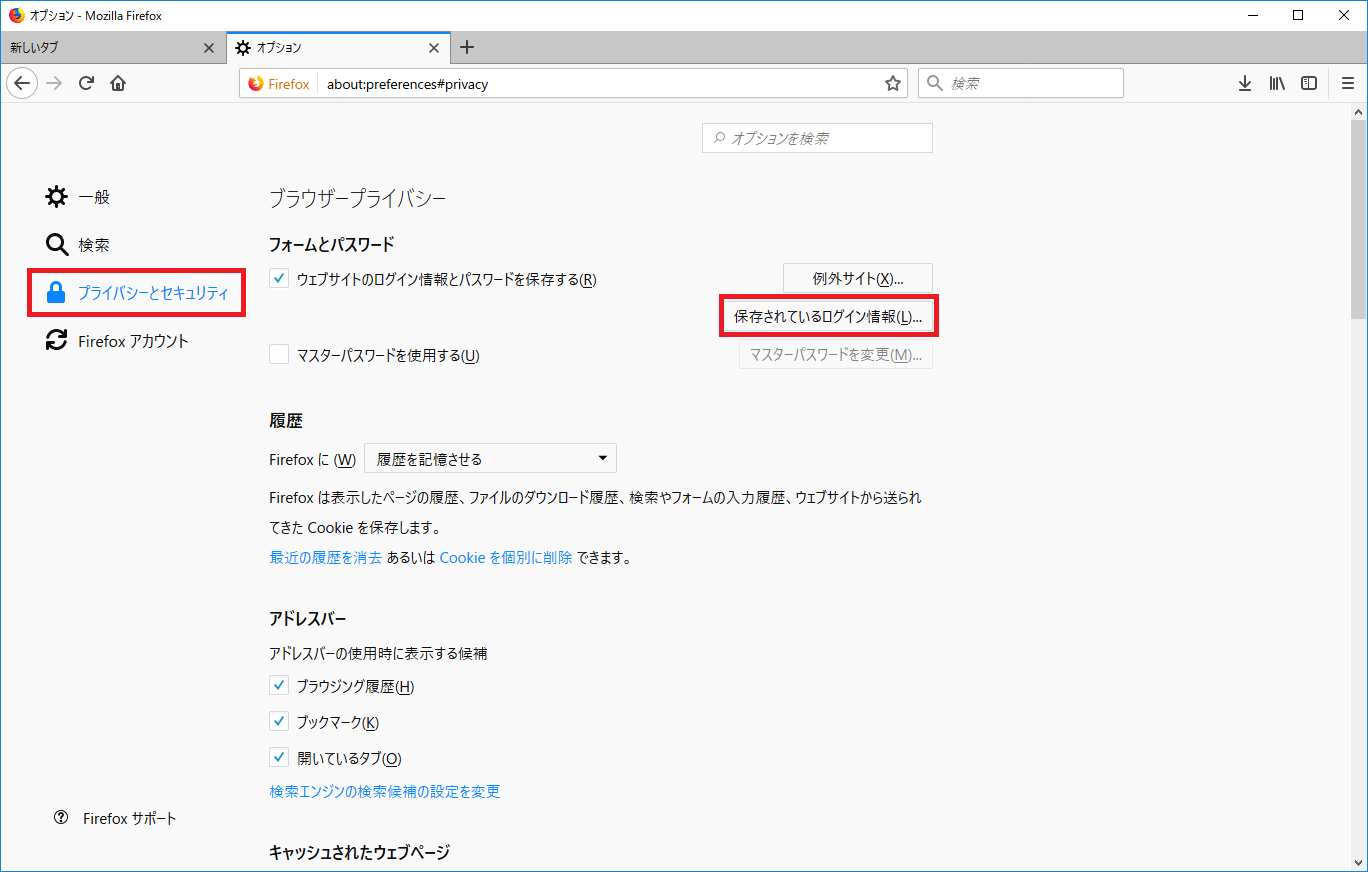This screenshot has height=872, width=1368.
Task: Click the vertical scrollbar thumb
Action: pos(1359,219)
